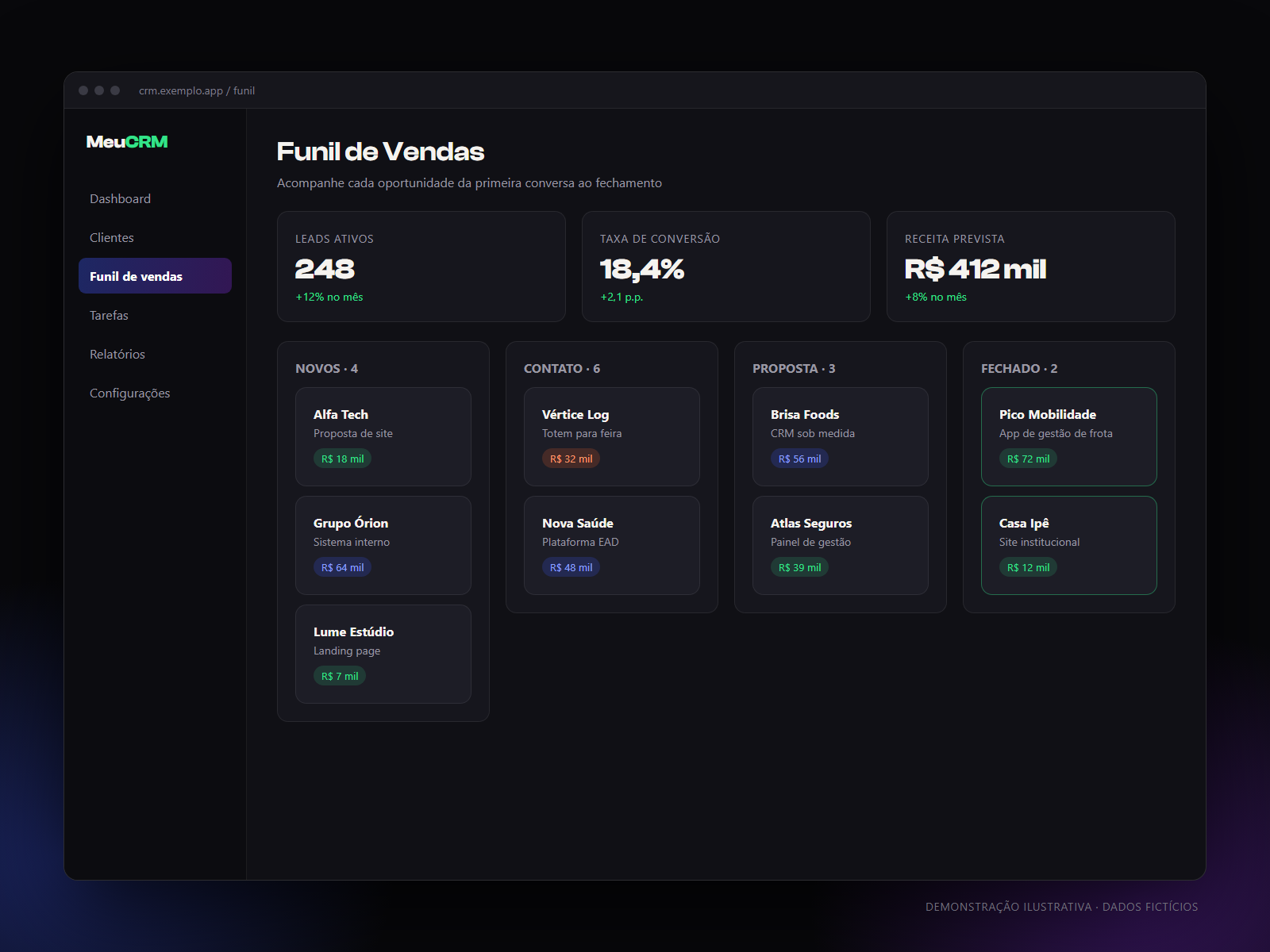This screenshot has height=952, width=1270.
Task: Click the +8% no mês indicator
Action: coord(936,297)
